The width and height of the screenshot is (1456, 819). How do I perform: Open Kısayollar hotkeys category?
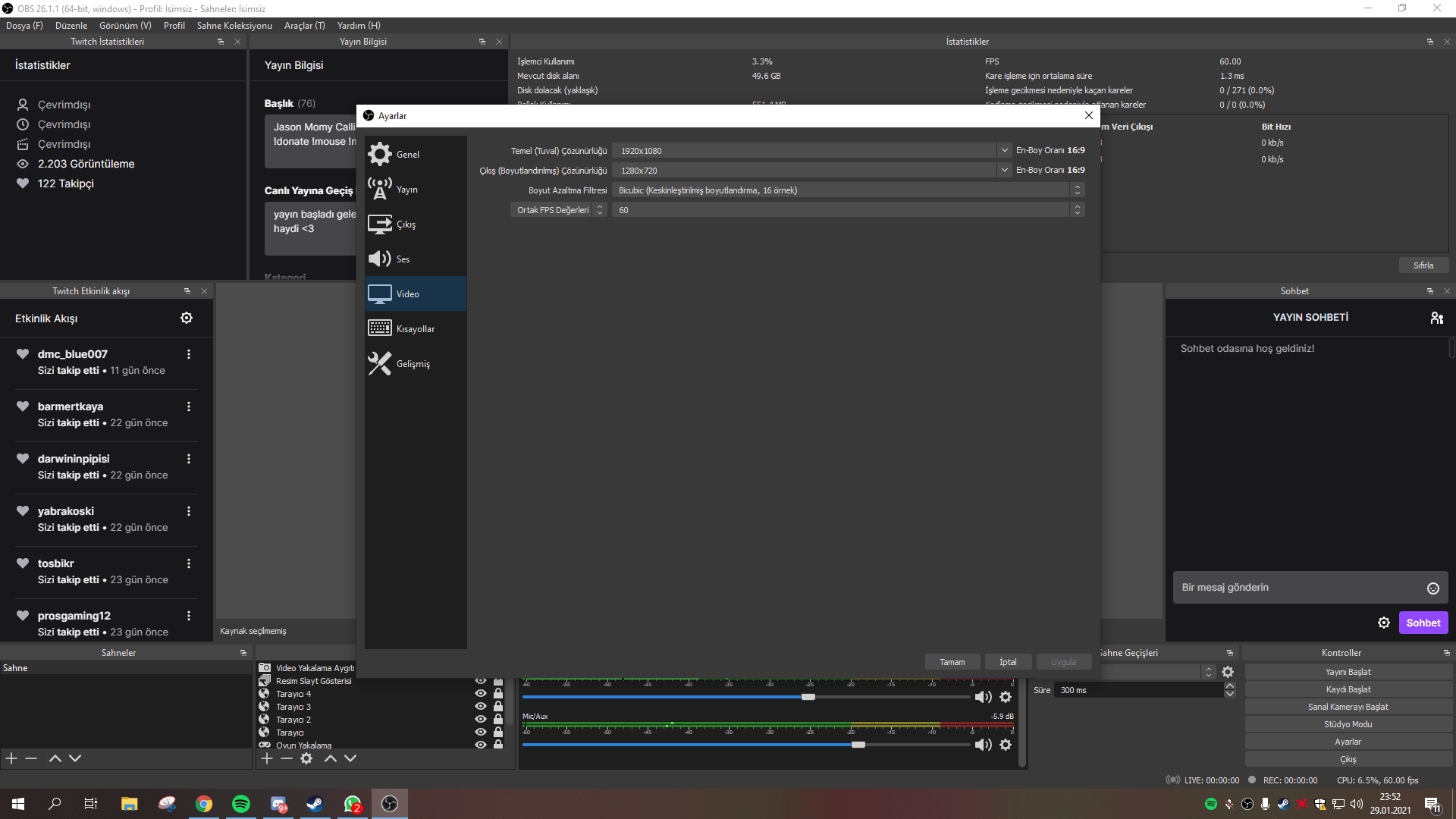416,328
